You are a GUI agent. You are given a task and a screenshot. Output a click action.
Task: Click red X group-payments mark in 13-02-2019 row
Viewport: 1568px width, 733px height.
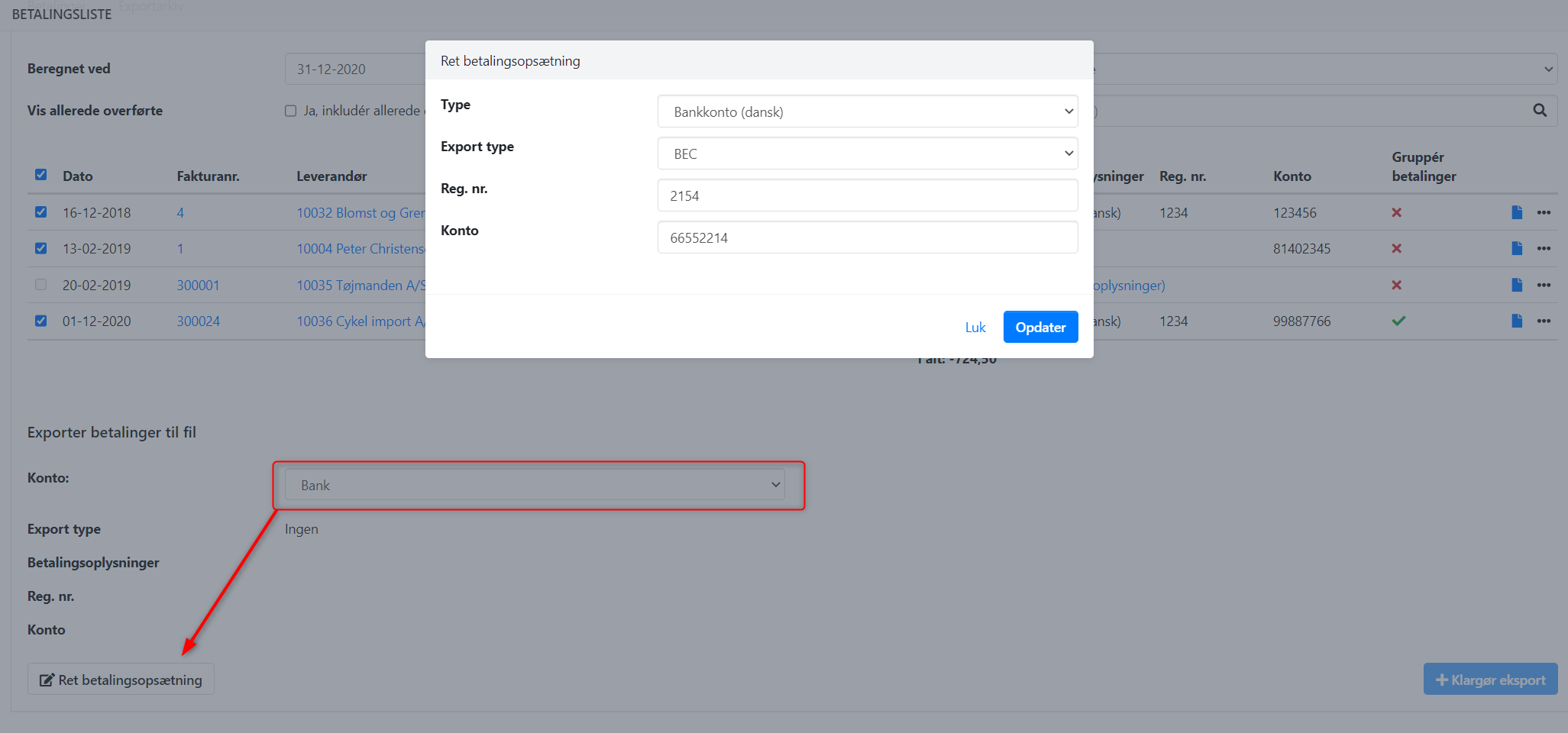point(1396,248)
